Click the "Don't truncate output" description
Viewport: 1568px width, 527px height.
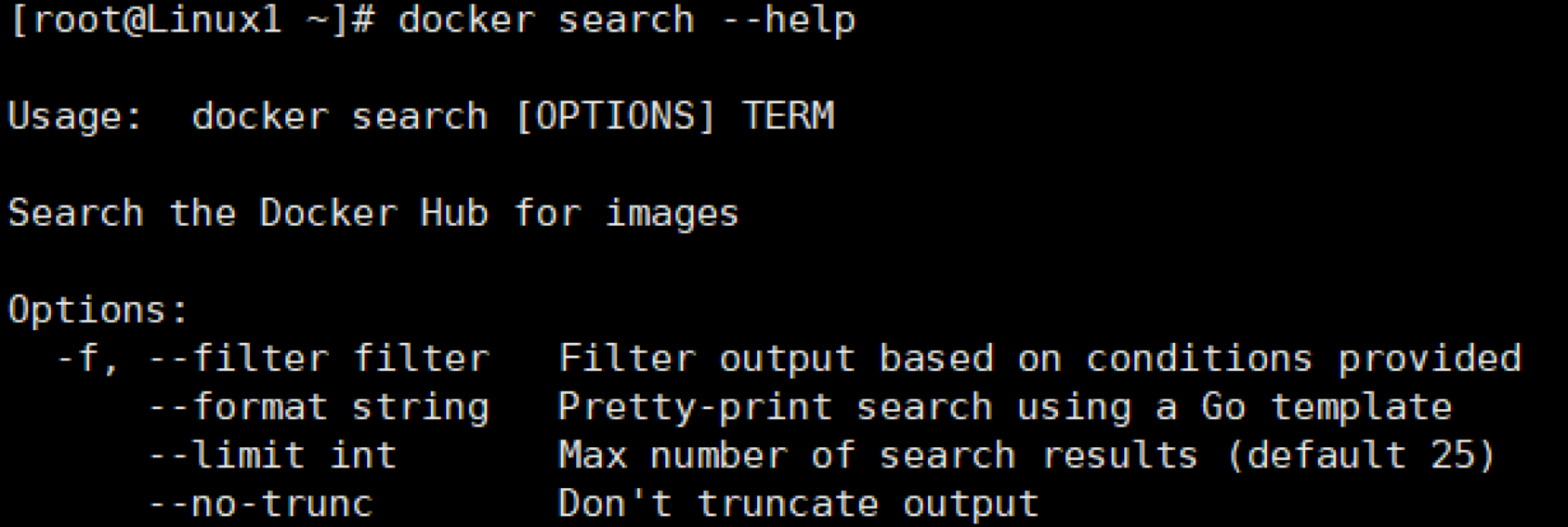click(798, 504)
